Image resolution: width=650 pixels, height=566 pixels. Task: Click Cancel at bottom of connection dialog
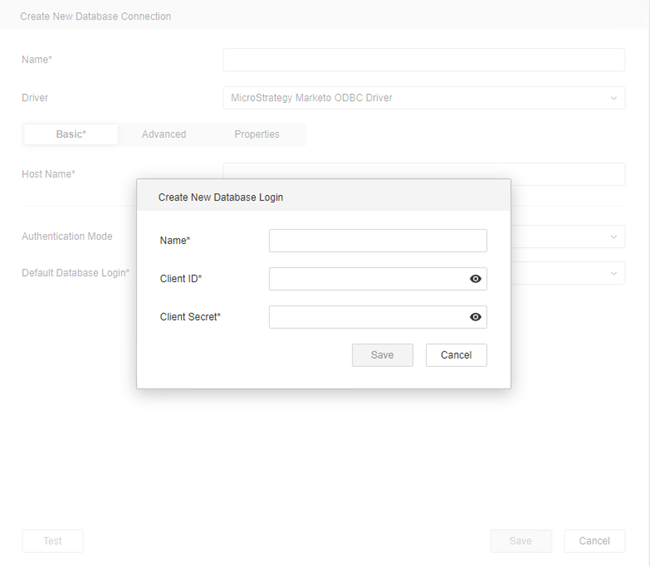[594, 541]
